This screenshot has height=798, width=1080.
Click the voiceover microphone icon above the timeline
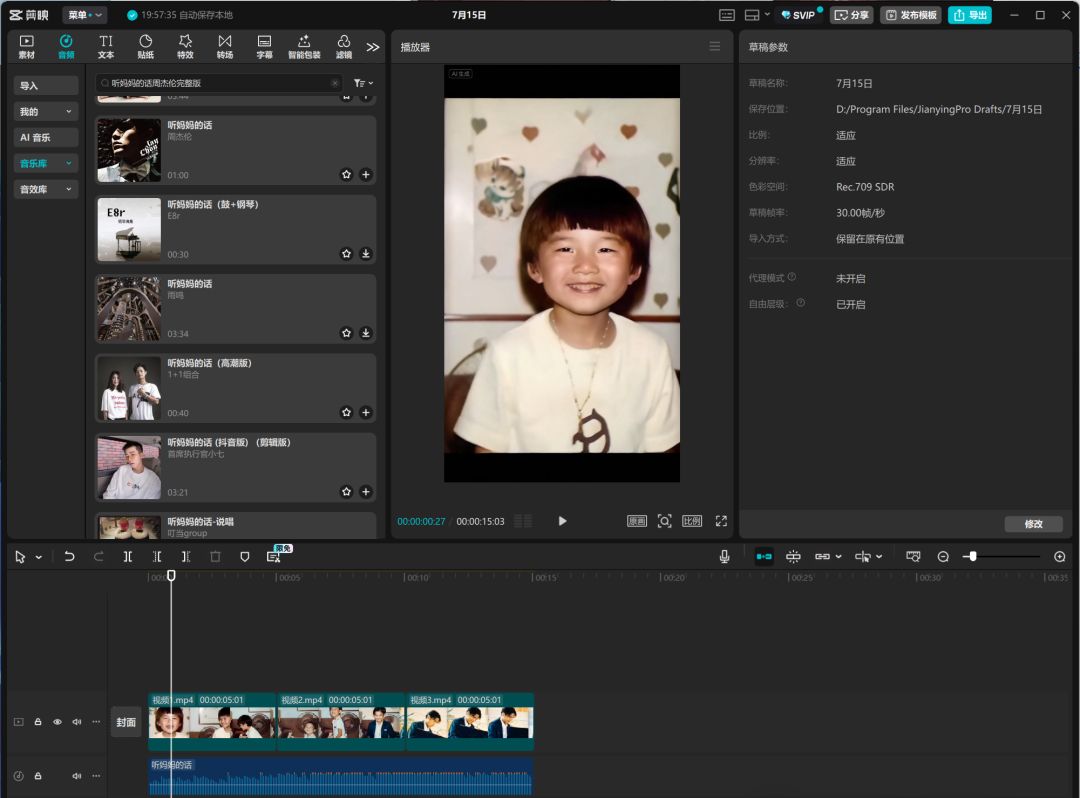click(x=724, y=556)
